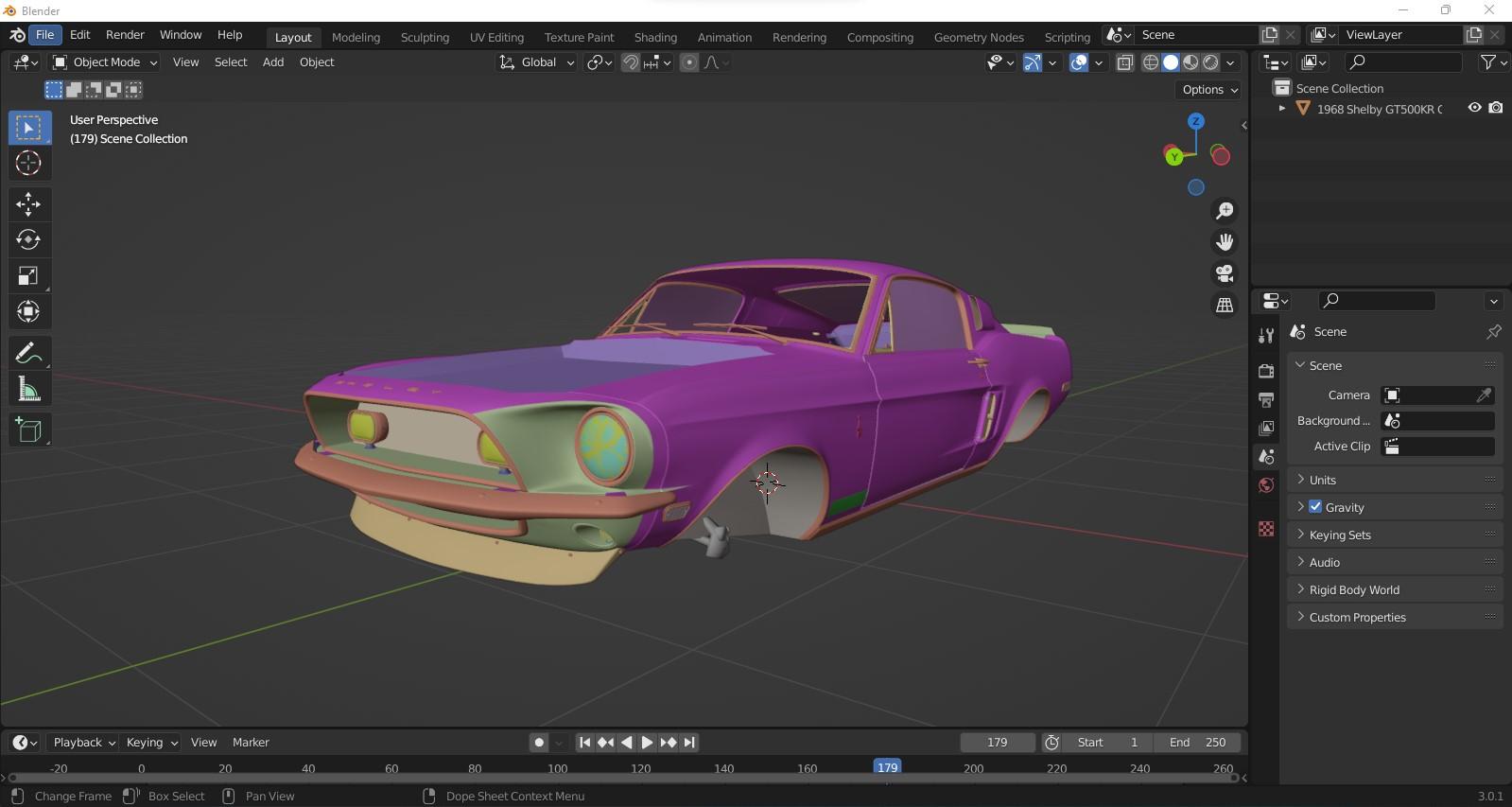Open the World properties tab
This screenshot has width=1512, height=807.
1266,485
